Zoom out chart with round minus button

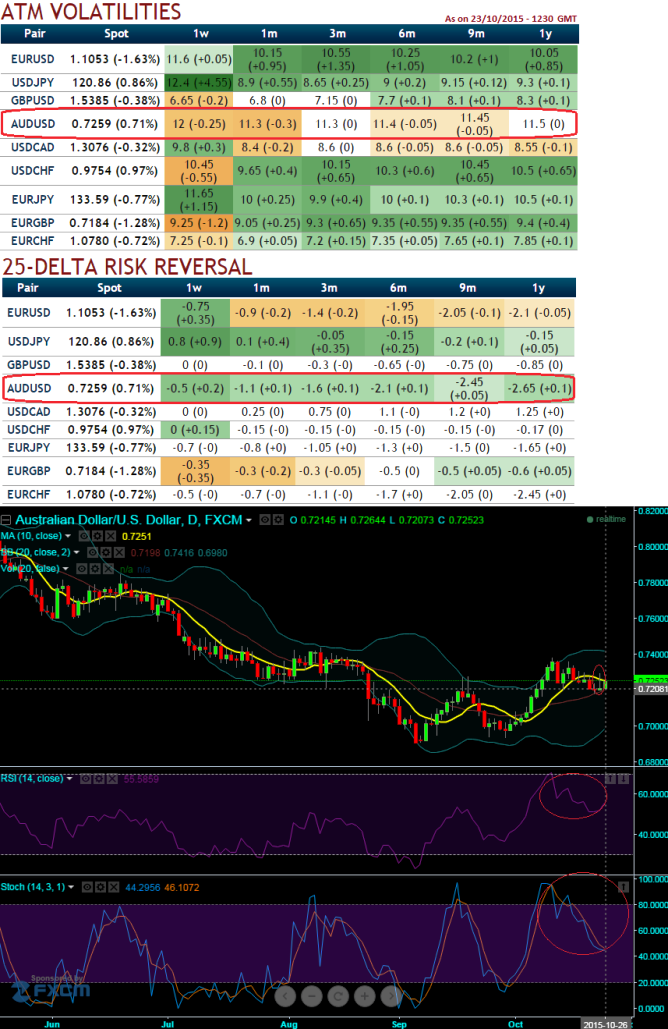click(x=312, y=996)
